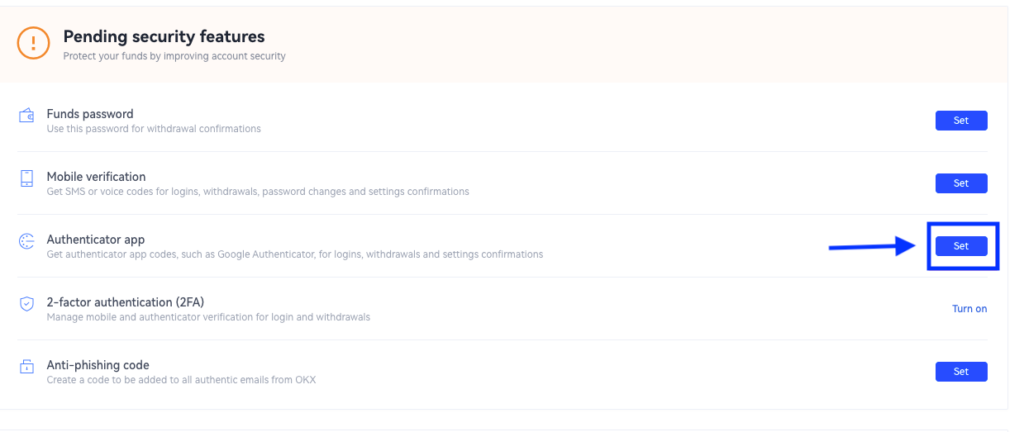Turn on 2-factor authentication

[x=969, y=309]
